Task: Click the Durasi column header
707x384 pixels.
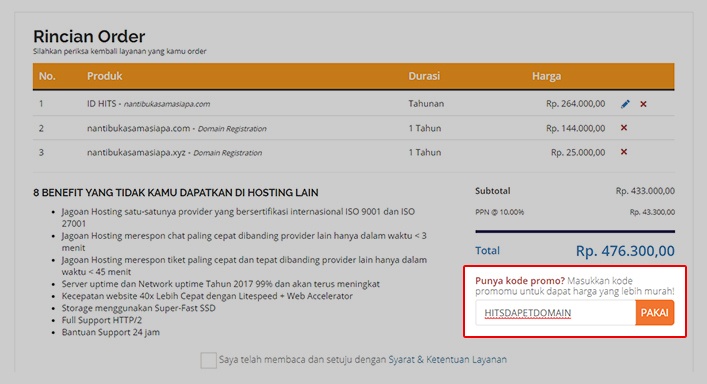Action: point(424,76)
